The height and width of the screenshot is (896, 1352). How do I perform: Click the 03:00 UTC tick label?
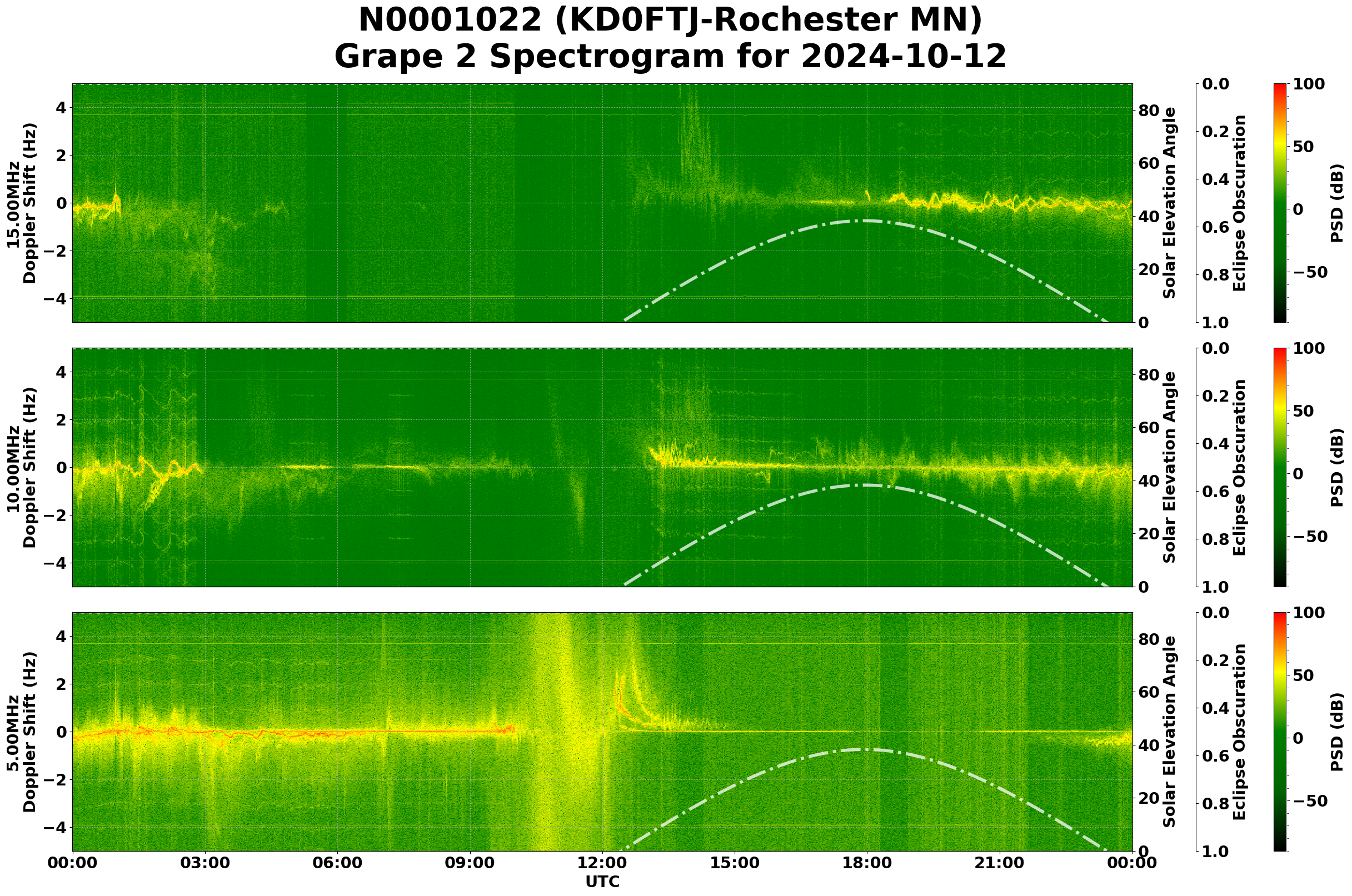pos(204,863)
